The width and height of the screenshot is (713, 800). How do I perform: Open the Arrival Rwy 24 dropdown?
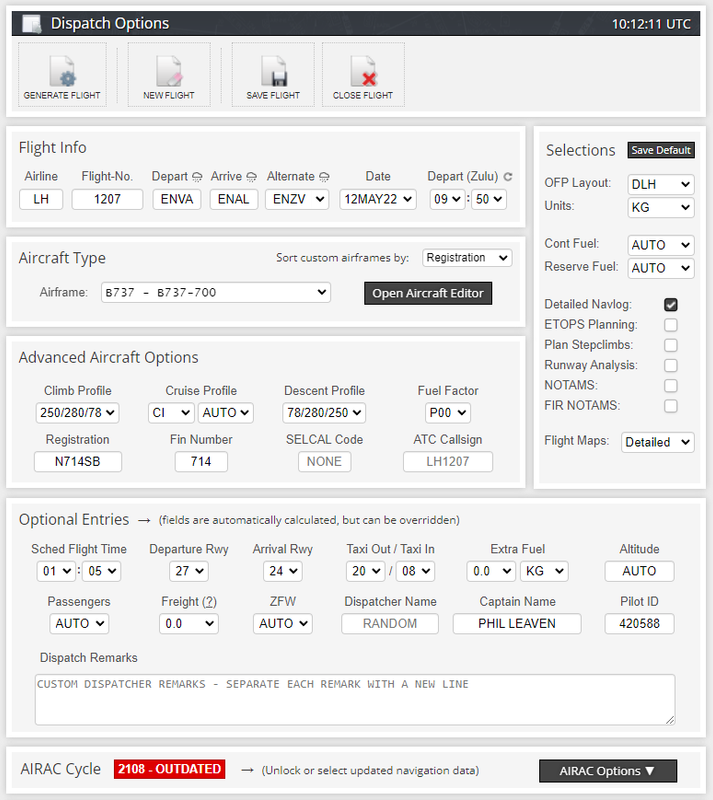(x=283, y=571)
